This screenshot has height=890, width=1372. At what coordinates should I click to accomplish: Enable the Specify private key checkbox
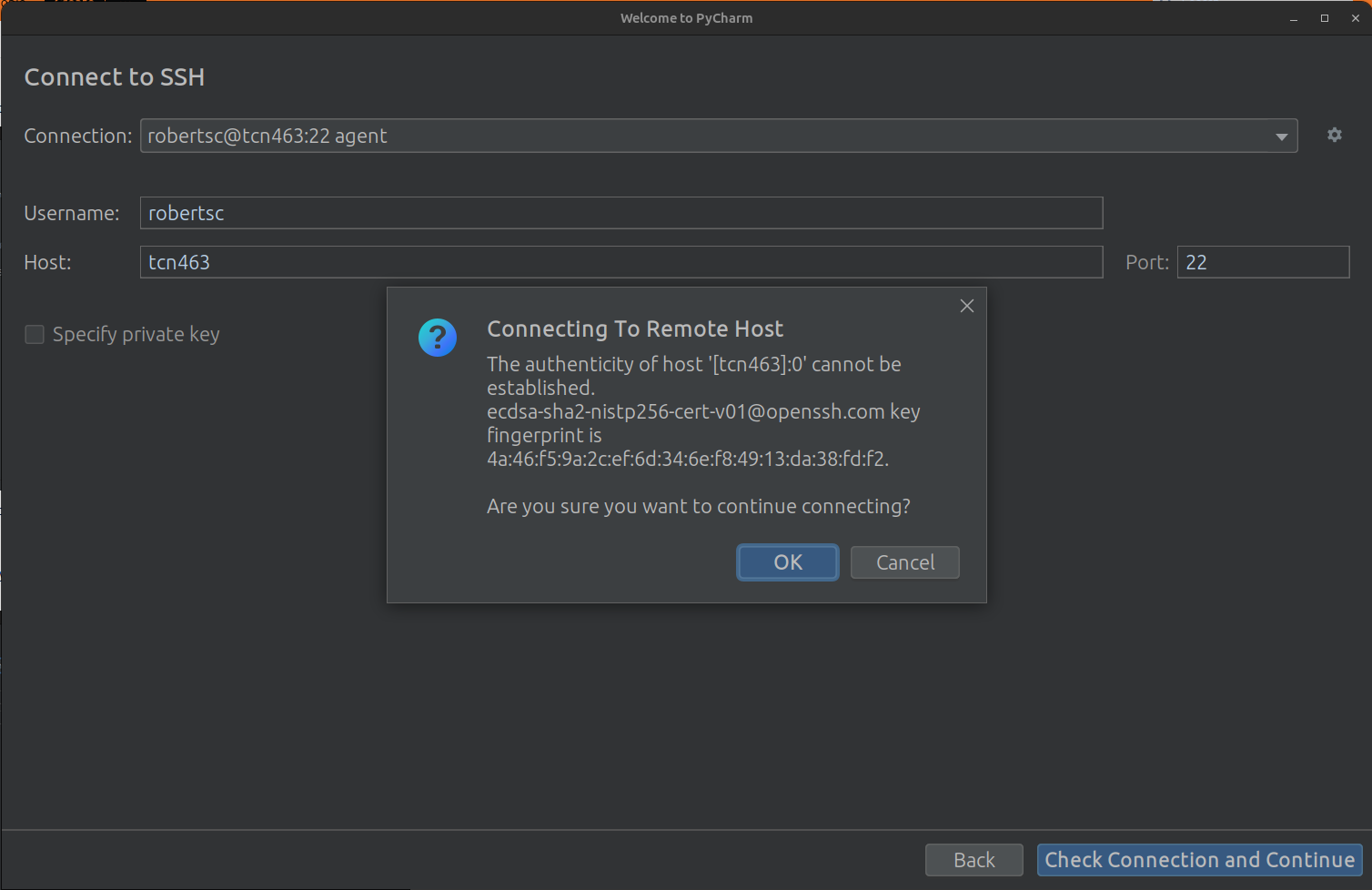[35, 335]
